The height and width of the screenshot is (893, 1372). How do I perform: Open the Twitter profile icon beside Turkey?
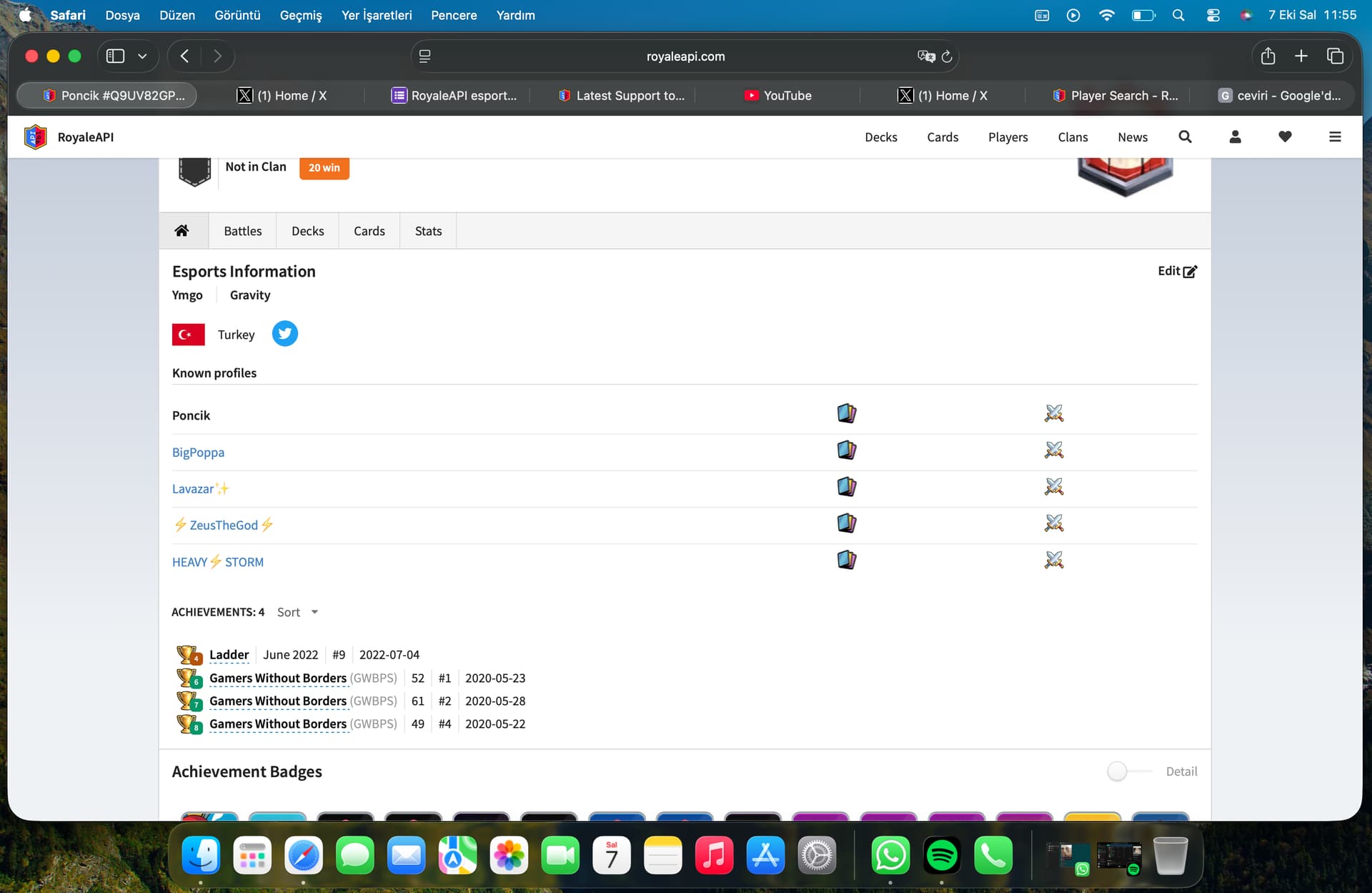click(284, 334)
